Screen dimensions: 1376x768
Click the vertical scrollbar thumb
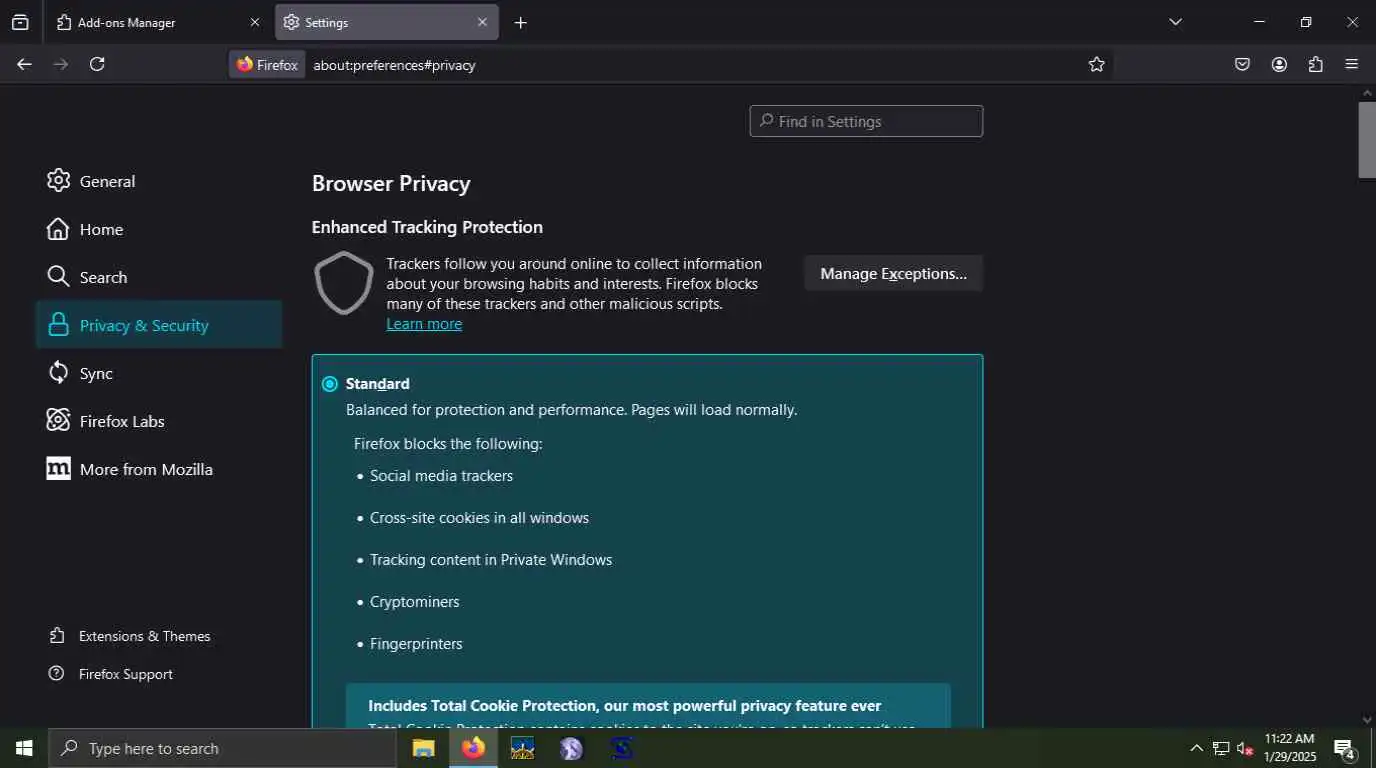(x=1367, y=140)
